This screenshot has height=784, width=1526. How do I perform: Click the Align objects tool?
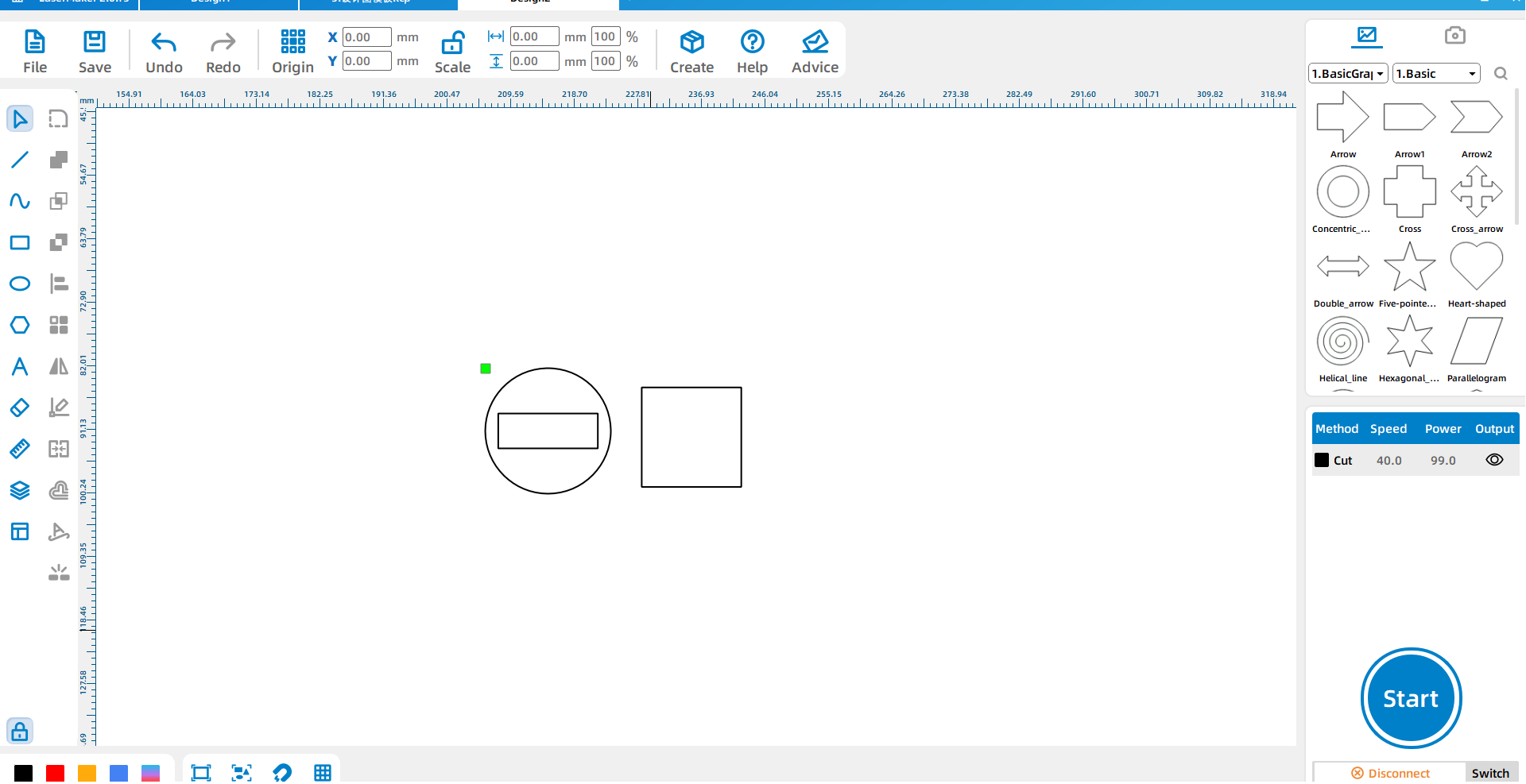pyautogui.click(x=59, y=284)
